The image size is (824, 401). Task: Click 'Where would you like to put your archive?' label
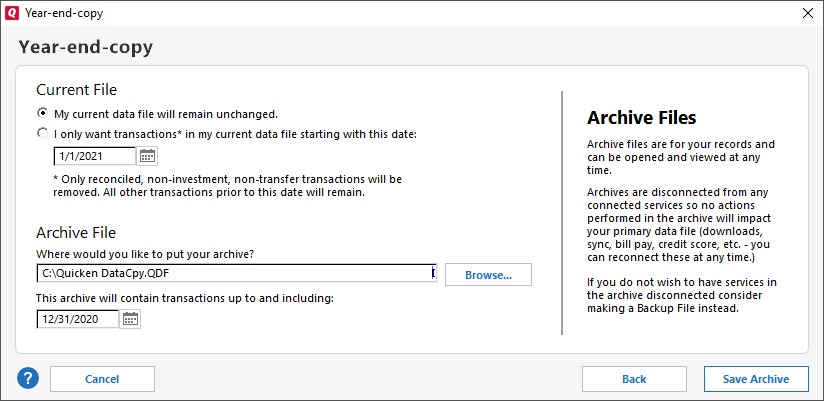click(x=144, y=254)
